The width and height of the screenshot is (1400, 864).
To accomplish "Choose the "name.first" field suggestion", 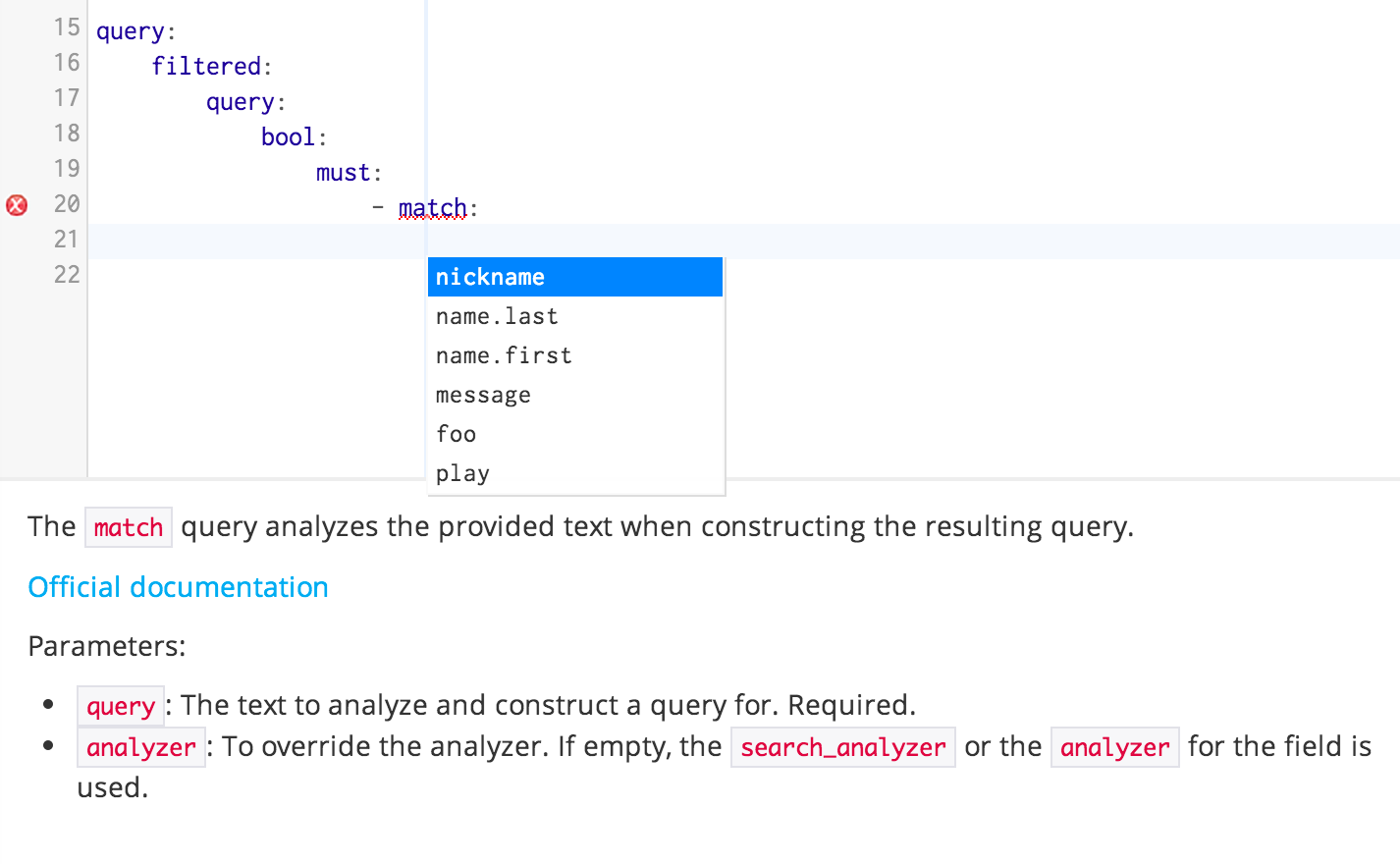I will (x=504, y=354).
